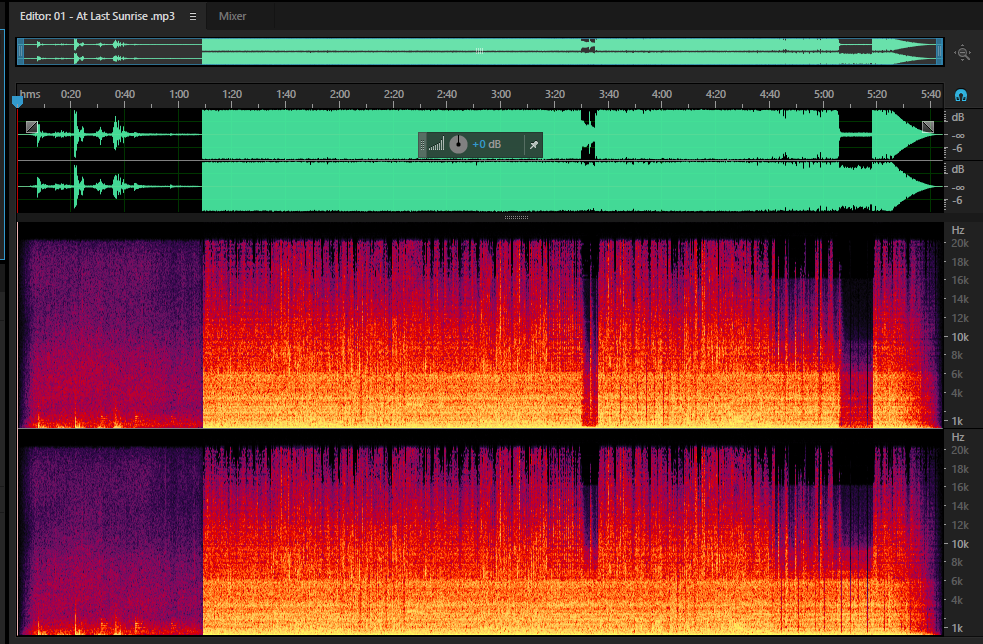
Task: Select the Fade In handle on the waveform
Action: pyautogui.click(x=32, y=127)
